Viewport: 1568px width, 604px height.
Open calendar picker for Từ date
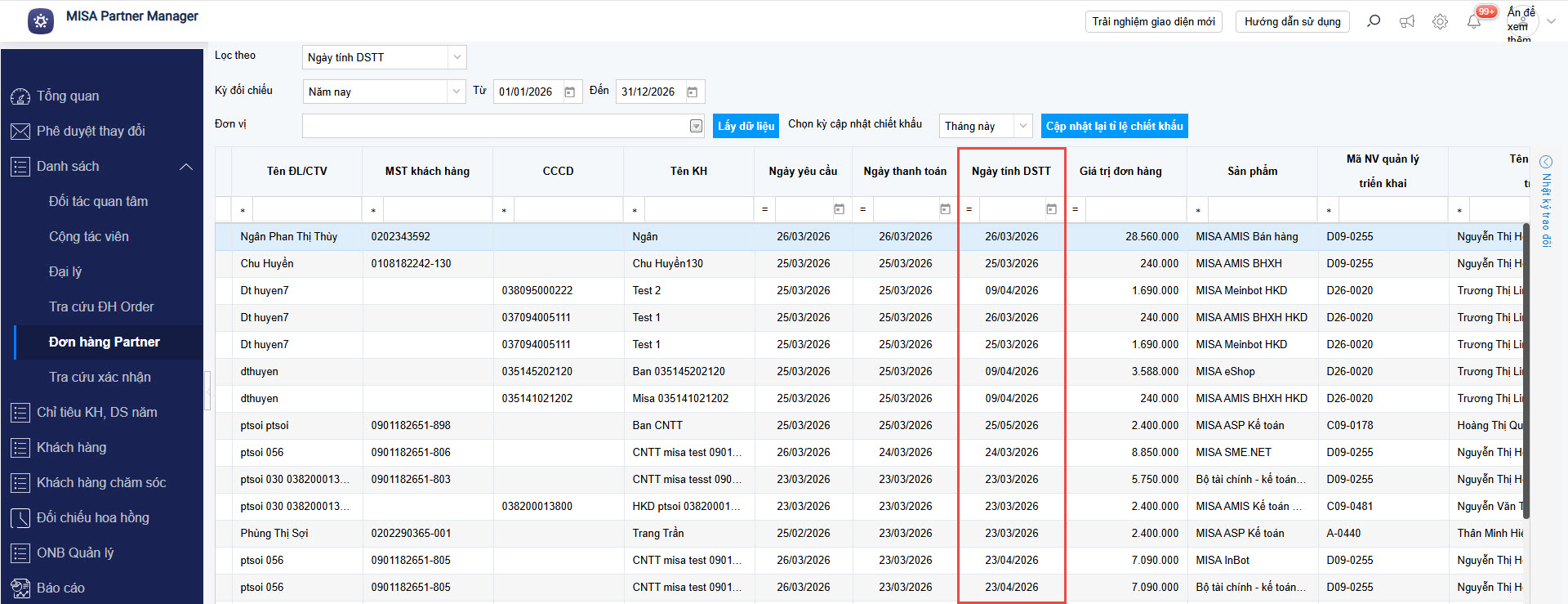(x=570, y=92)
